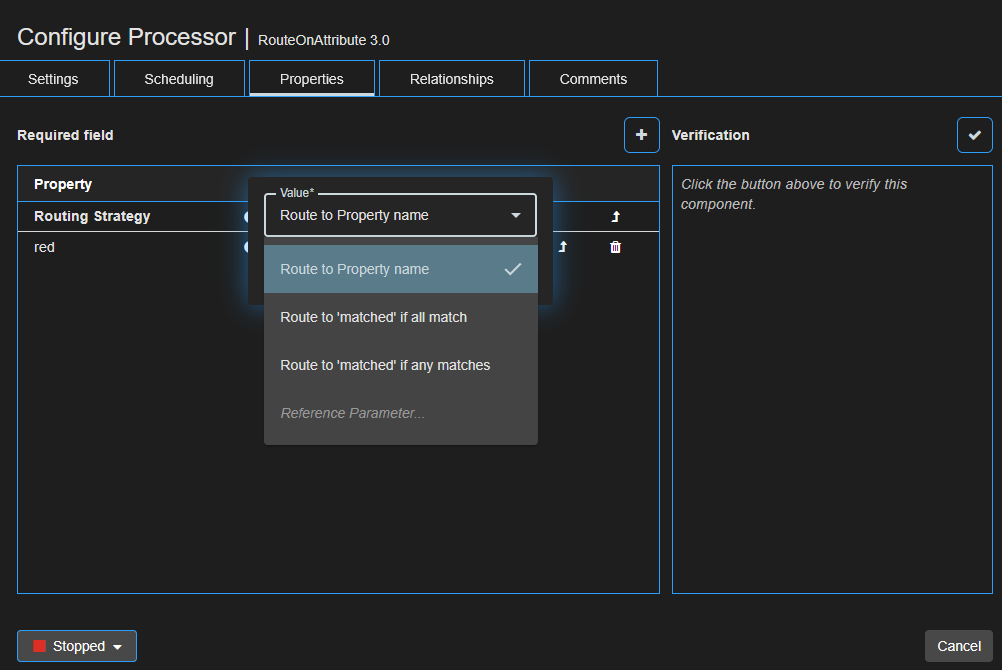
Task: Click the red Stopped status square
Action: tap(40, 646)
